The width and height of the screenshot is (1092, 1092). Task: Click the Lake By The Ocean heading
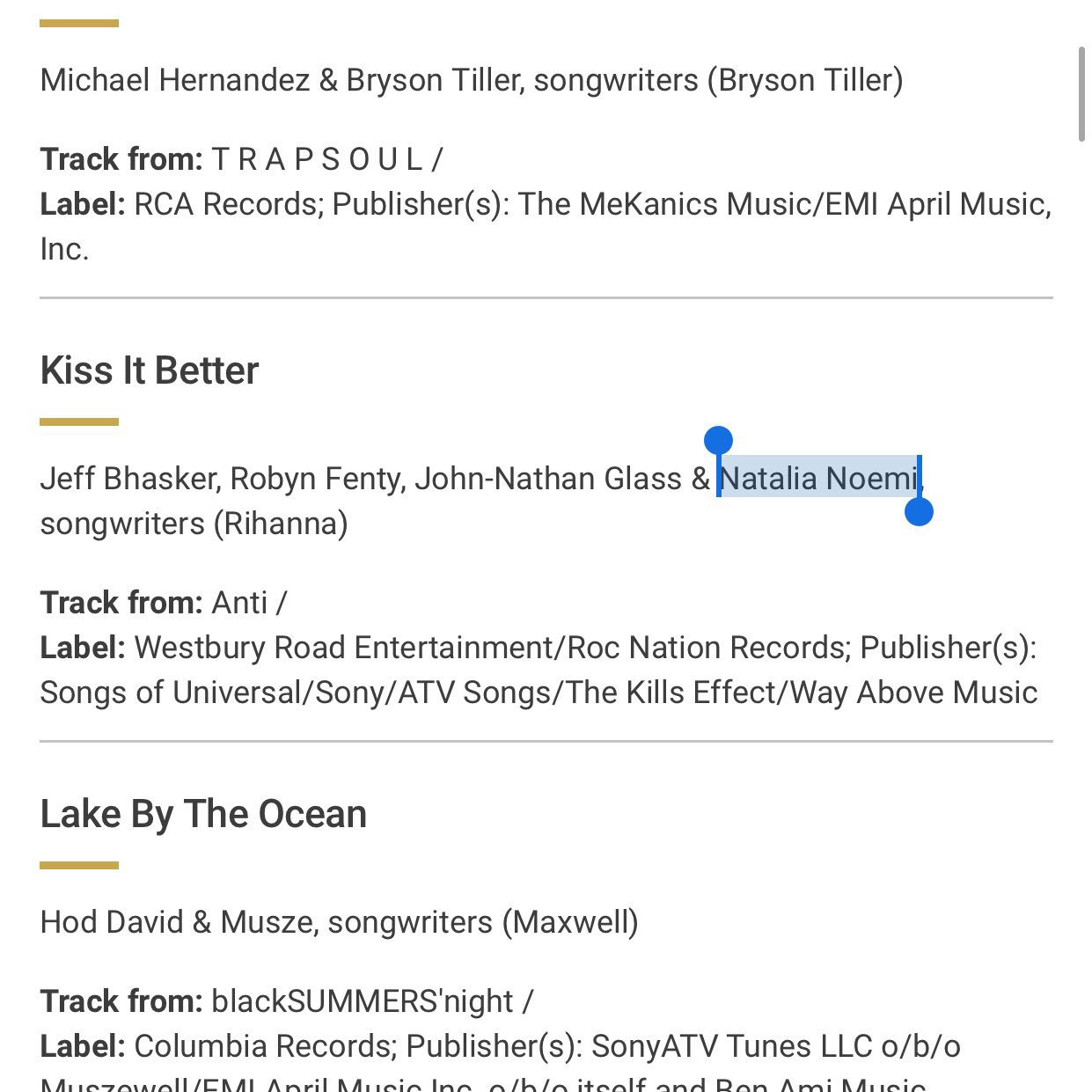[x=203, y=814]
